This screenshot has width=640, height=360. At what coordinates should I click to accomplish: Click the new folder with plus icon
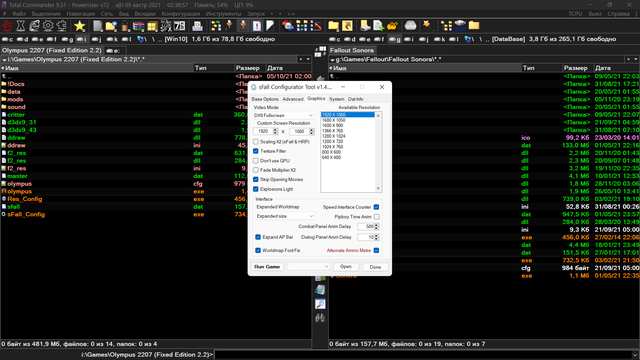tap(111, 26)
